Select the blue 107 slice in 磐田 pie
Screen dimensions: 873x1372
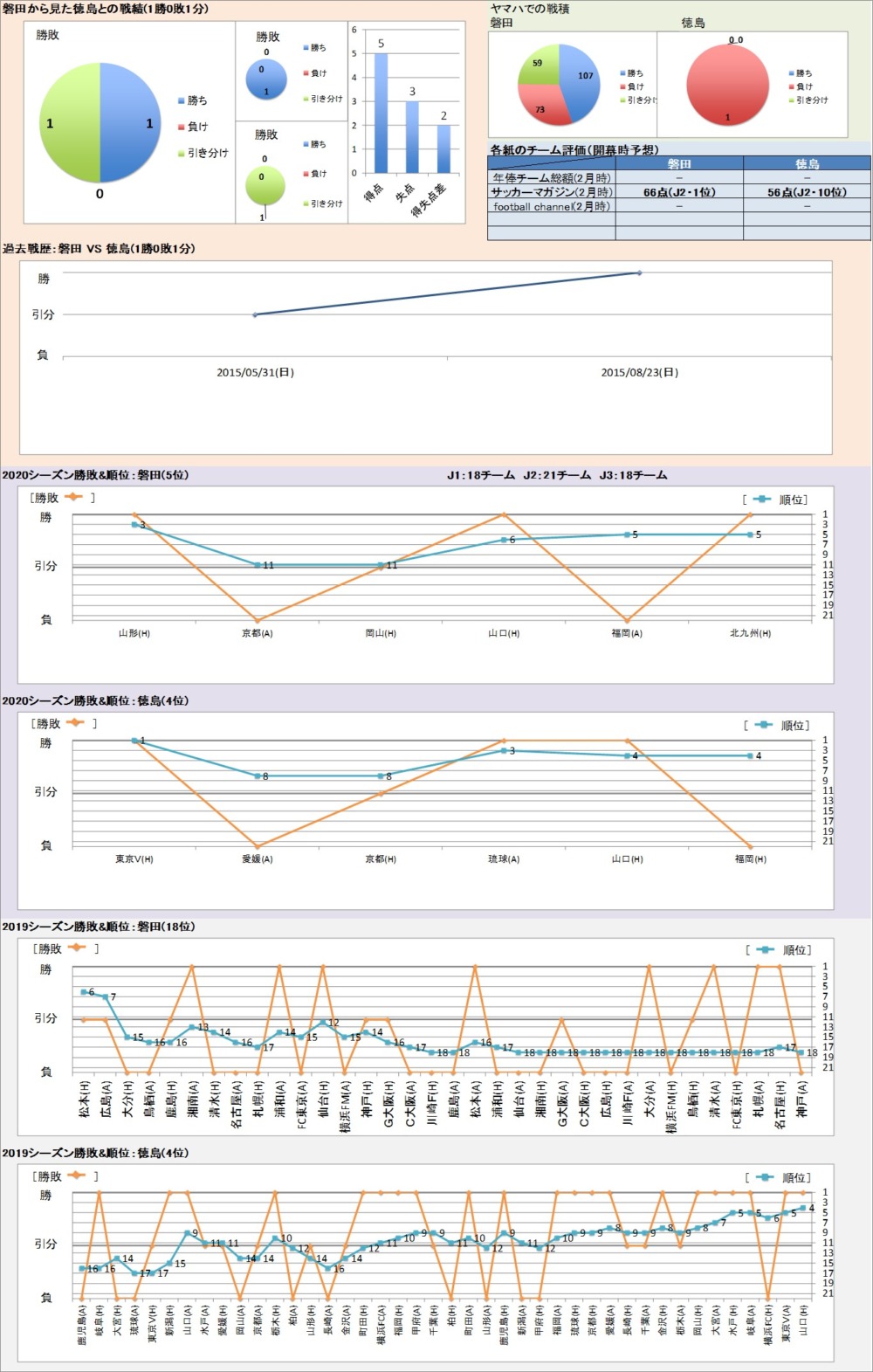[x=581, y=79]
